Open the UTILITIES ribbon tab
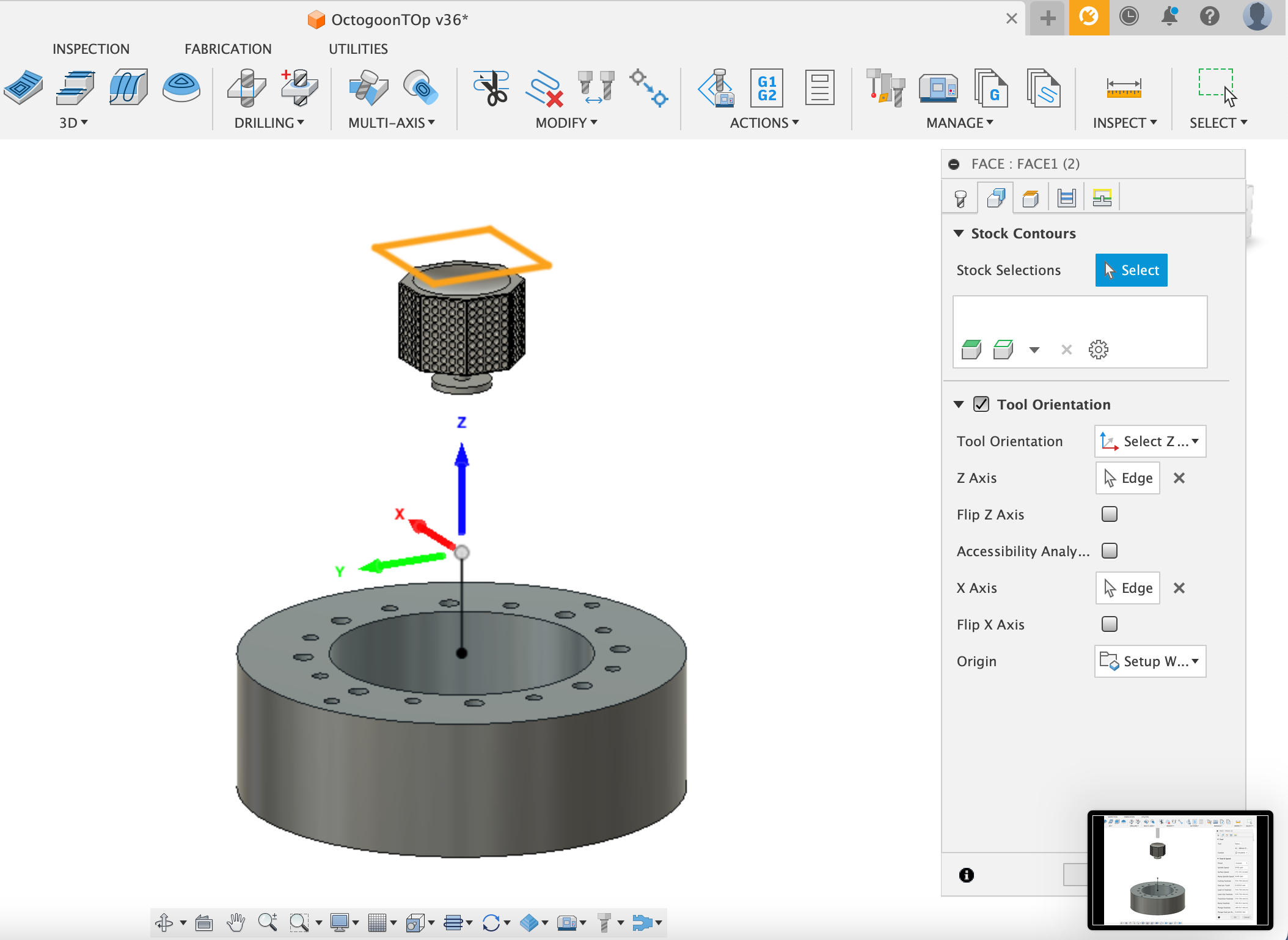Viewport: 1288px width, 940px height. 359,49
